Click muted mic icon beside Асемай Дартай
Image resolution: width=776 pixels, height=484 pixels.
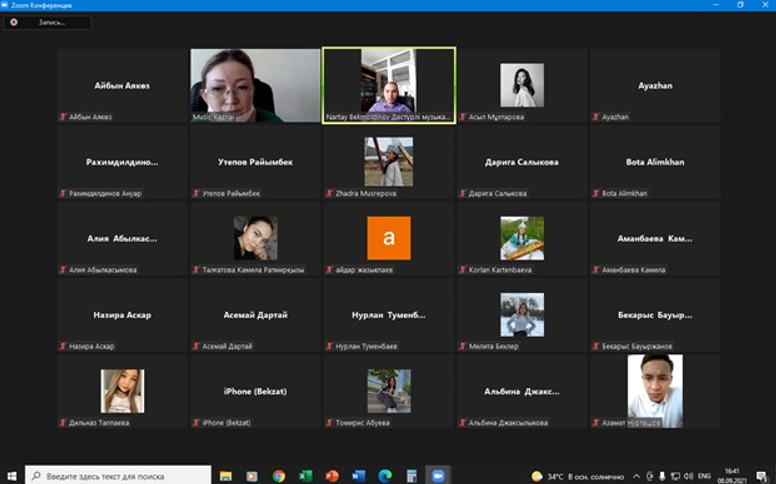[x=196, y=346]
